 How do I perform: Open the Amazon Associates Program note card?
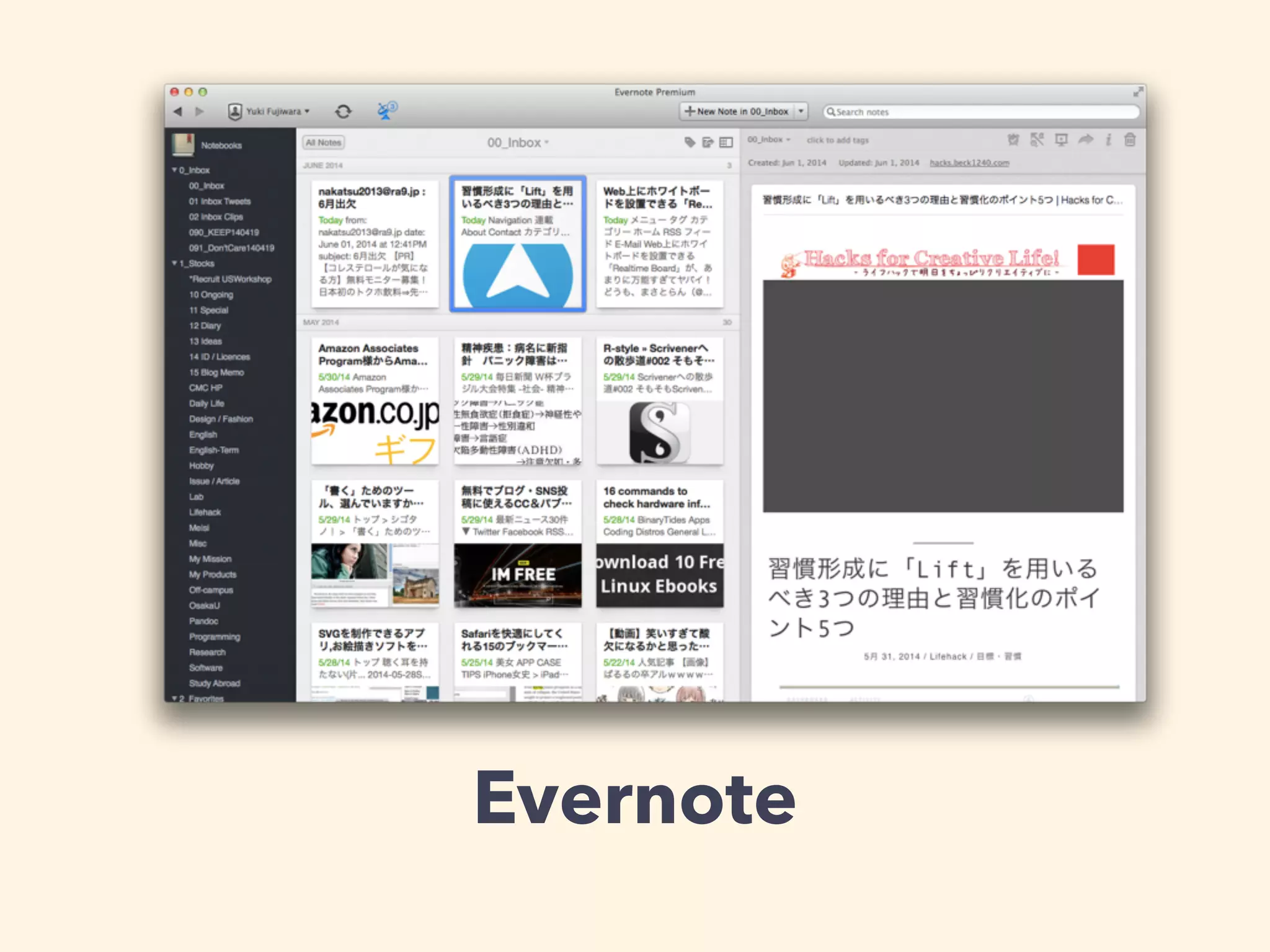(375, 401)
